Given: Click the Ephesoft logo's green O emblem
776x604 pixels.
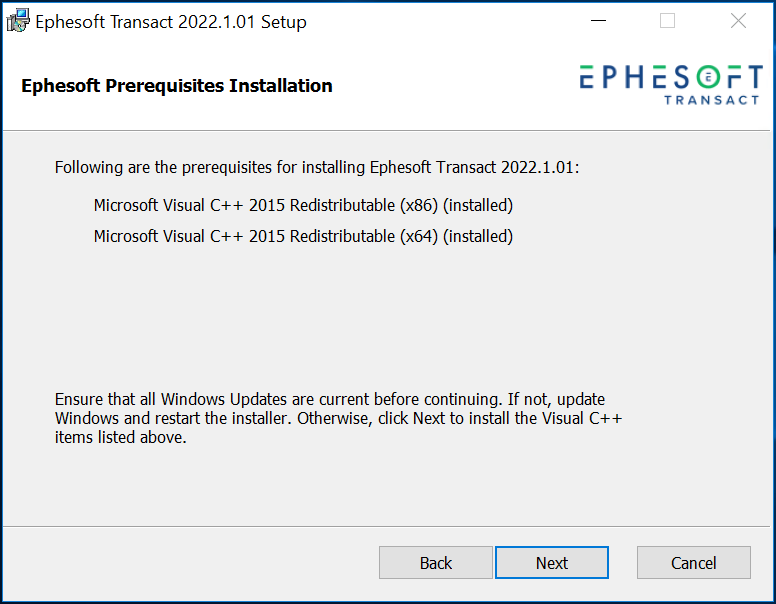Looking at the screenshot, I should 709,77.
